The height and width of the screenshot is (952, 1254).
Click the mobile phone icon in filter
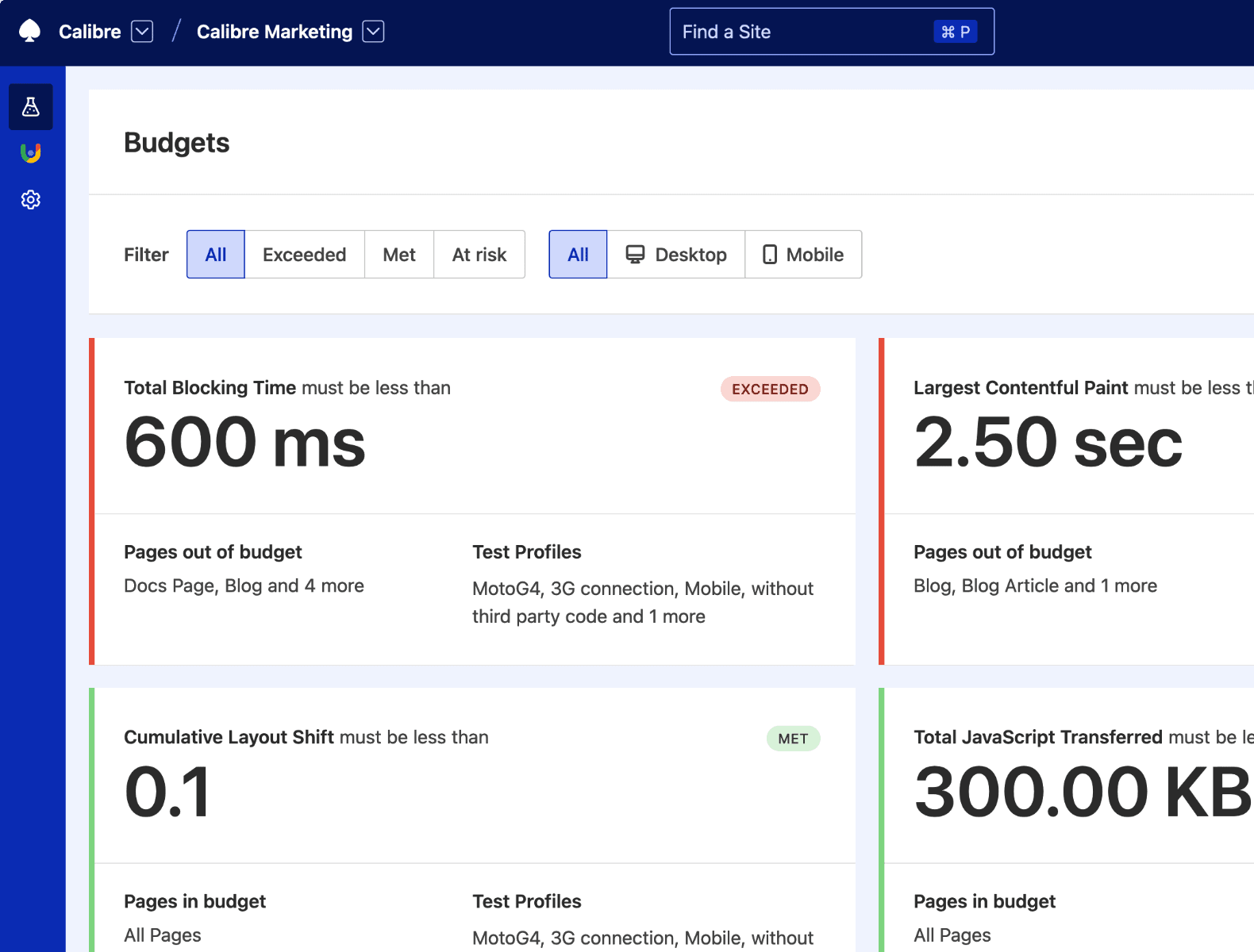coord(770,255)
